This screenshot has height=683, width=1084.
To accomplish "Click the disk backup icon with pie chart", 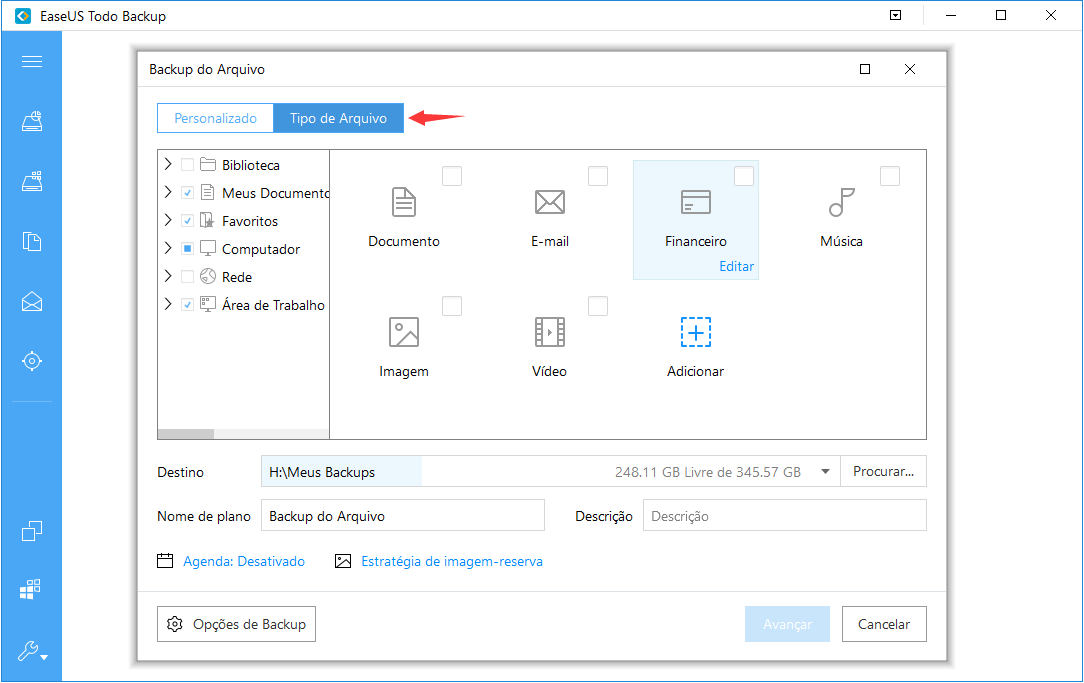I will coord(32,121).
